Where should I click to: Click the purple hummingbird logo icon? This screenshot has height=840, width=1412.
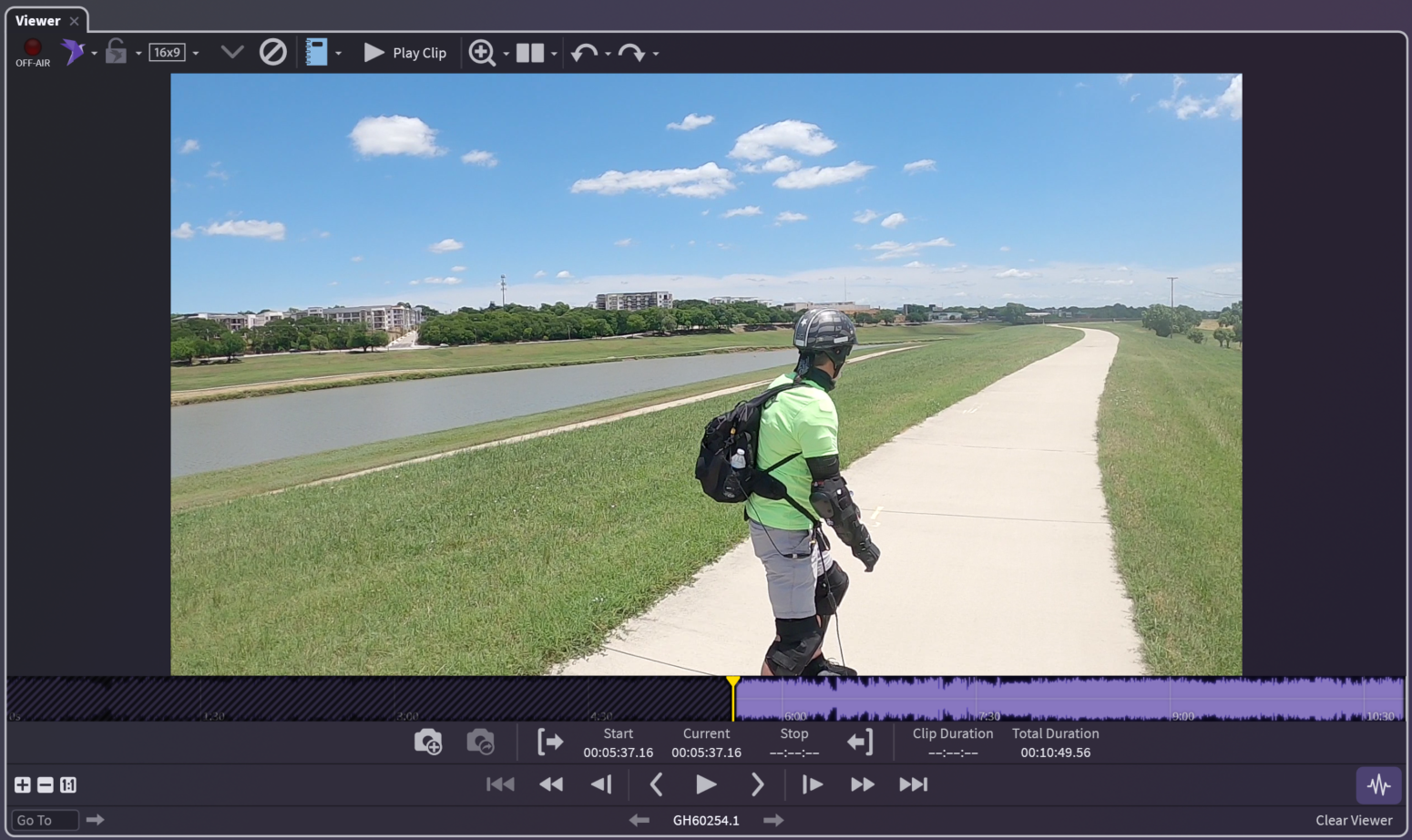pyautogui.click(x=73, y=52)
